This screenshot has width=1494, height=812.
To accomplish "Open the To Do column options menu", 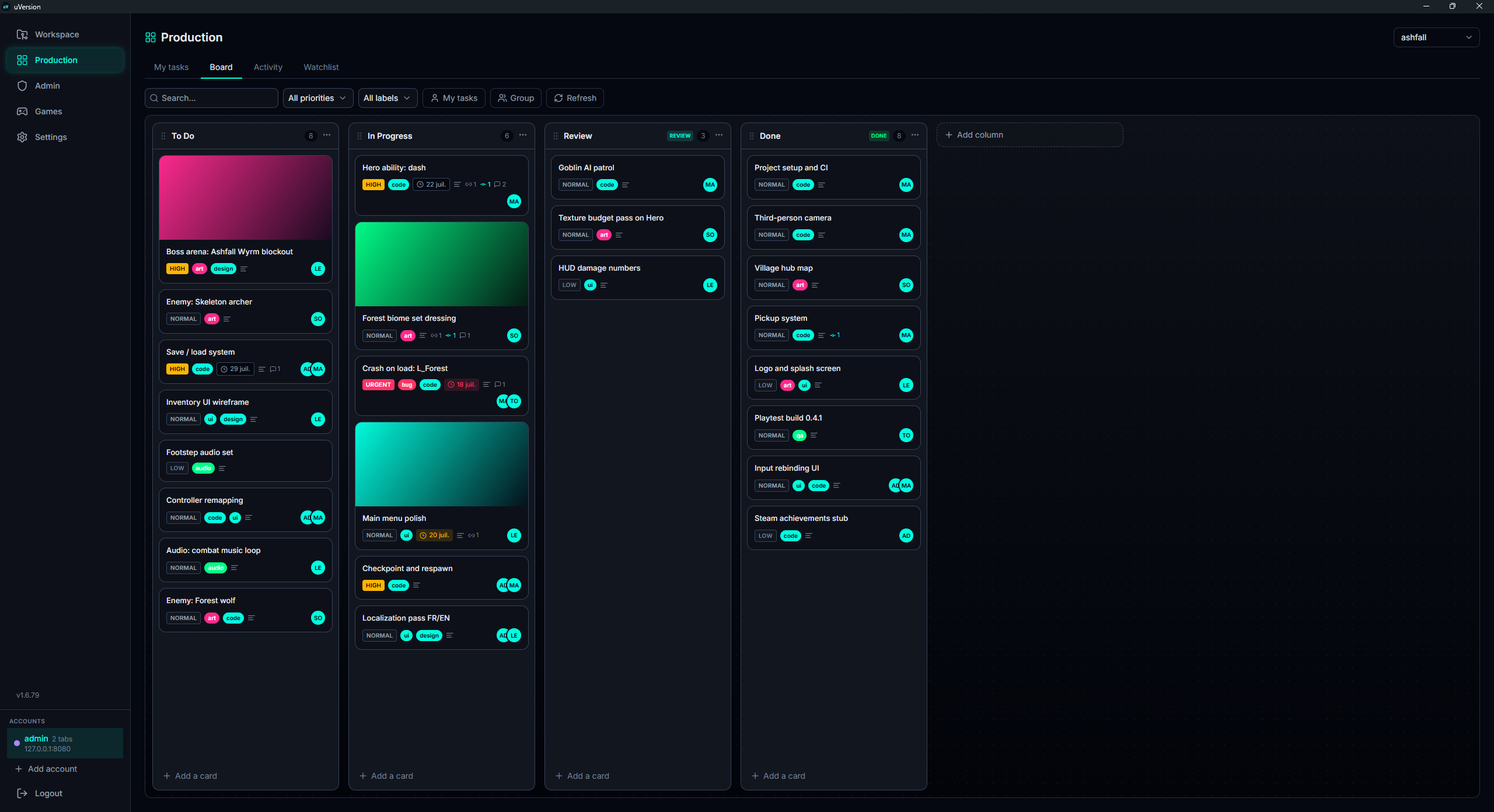I will pyautogui.click(x=327, y=135).
